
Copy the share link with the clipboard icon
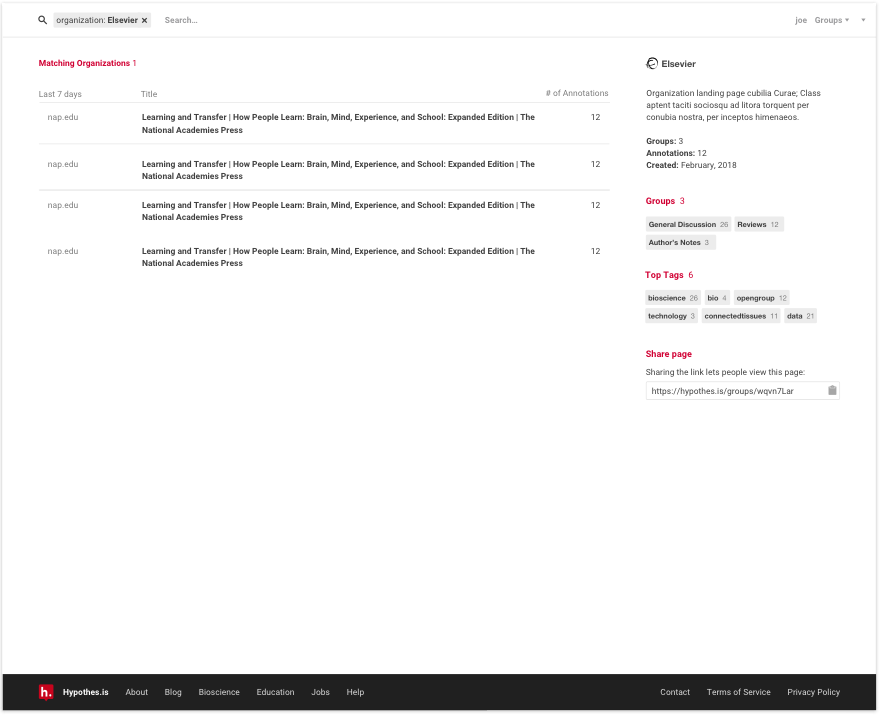(832, 390)
